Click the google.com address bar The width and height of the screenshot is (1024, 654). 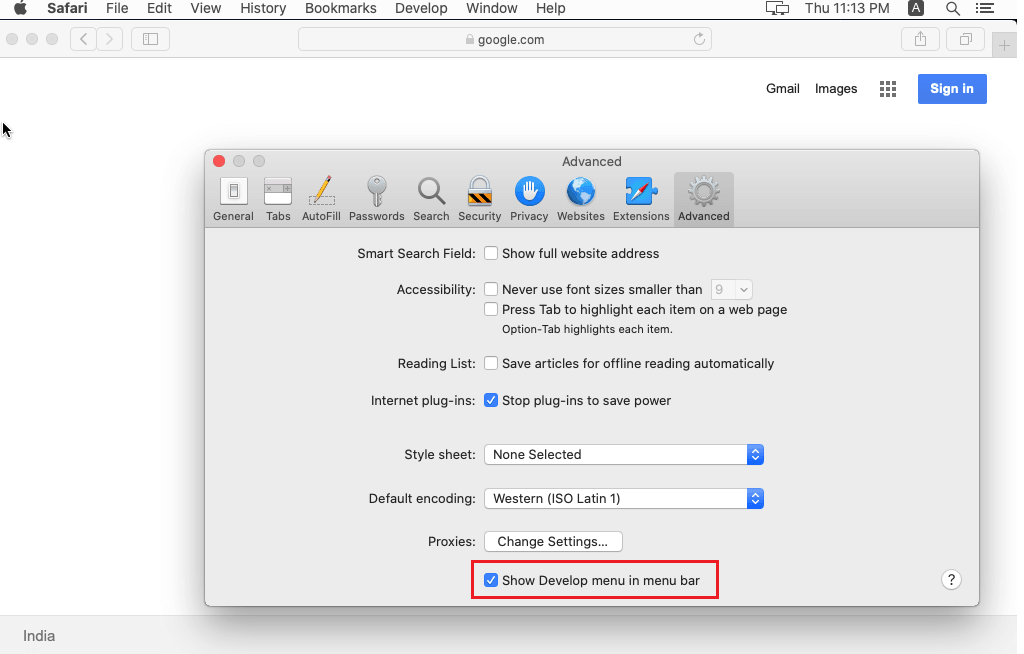tap(505, 39)
